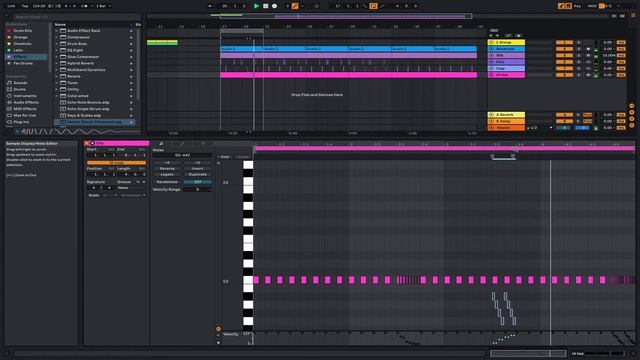Click the Velocity Range value field
640x360 pixels.
click(198, 190)
